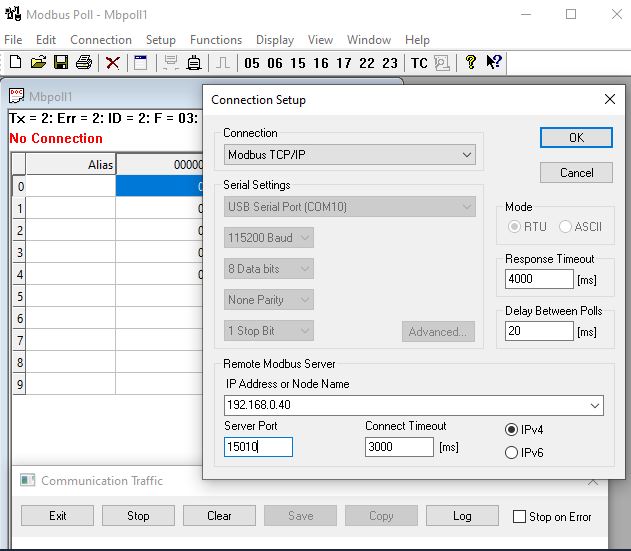Open function 05 Write Single Coil
This screenshot has width=631, height=551.
click(252, 63)
